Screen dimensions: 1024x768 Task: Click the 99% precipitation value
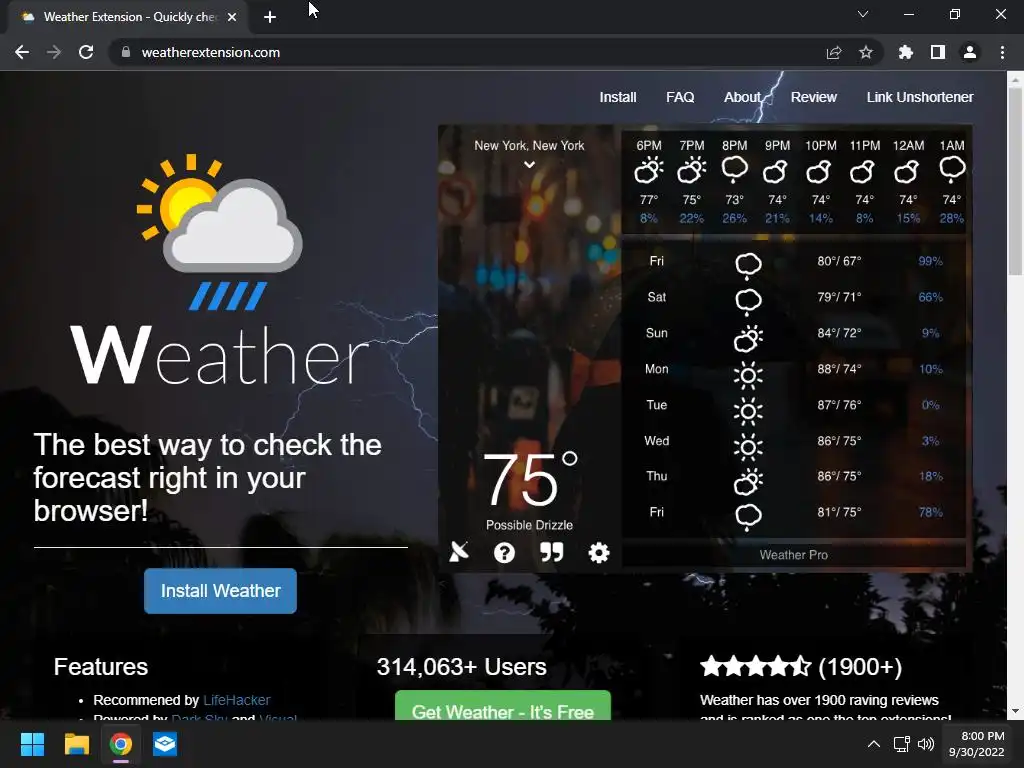click(931, 261)
